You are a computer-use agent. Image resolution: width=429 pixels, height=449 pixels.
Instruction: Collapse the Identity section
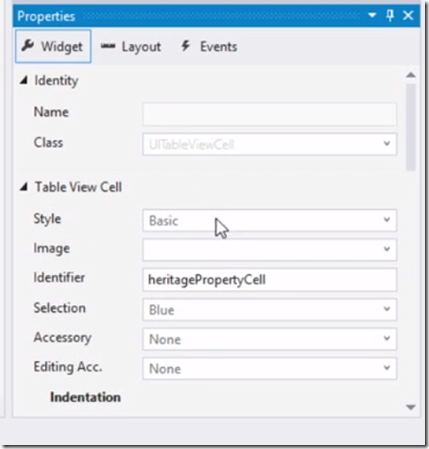click(x=23, y=80)
